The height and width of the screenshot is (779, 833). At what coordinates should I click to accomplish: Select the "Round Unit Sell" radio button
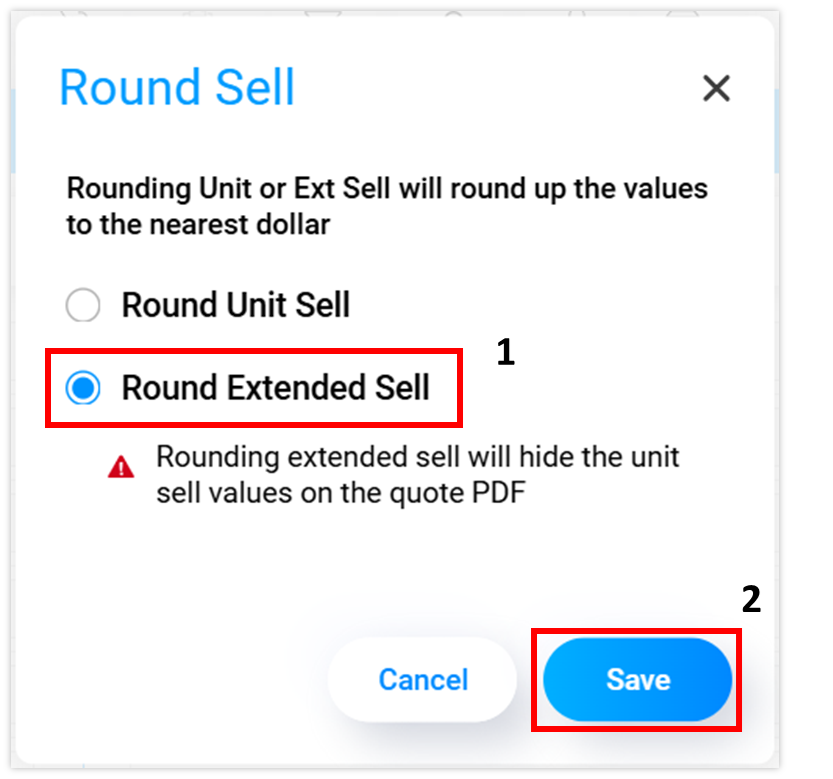[x=83, y=305]
